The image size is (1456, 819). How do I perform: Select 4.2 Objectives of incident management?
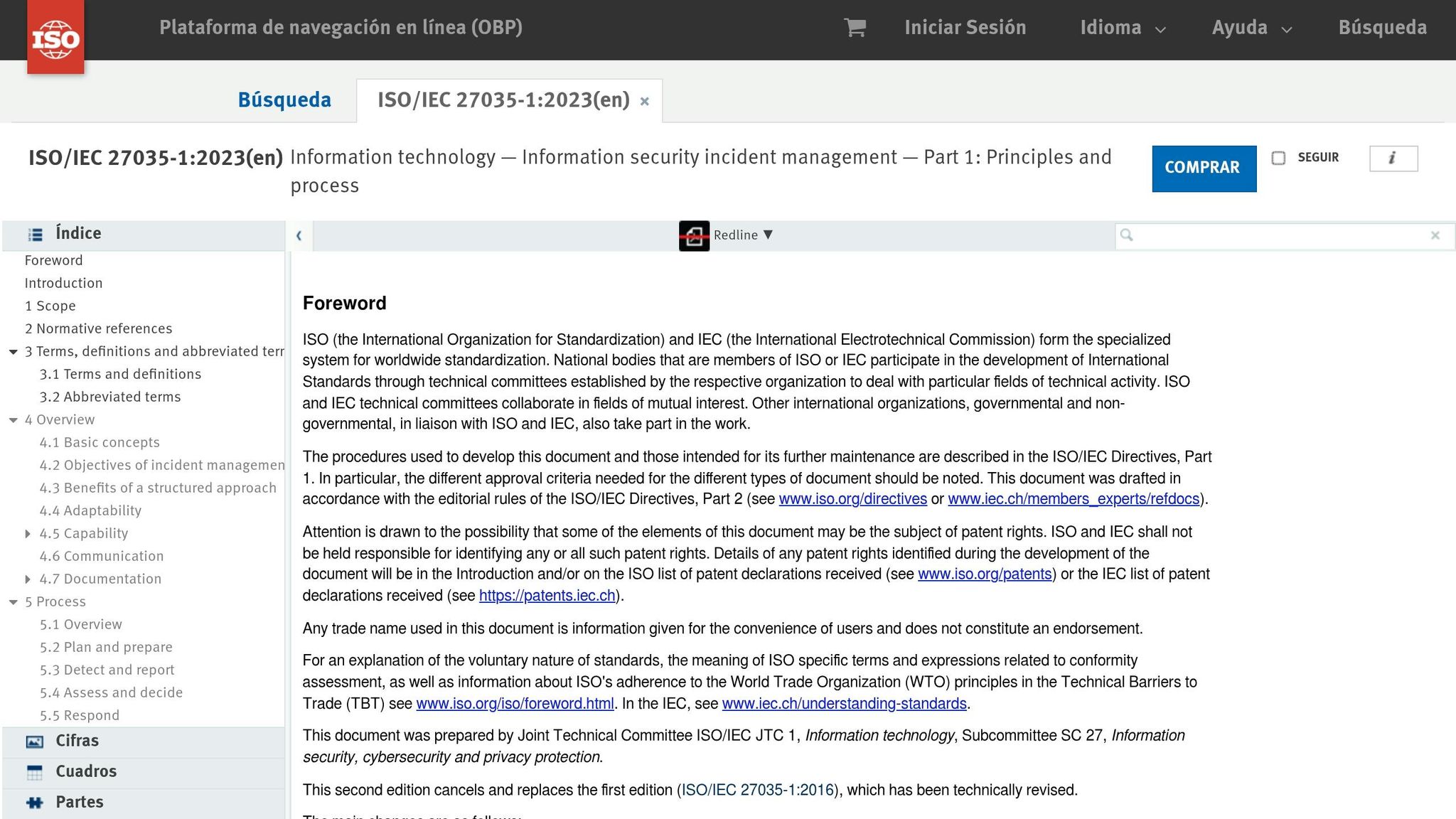pyautogui.click(x=161, y=466)
